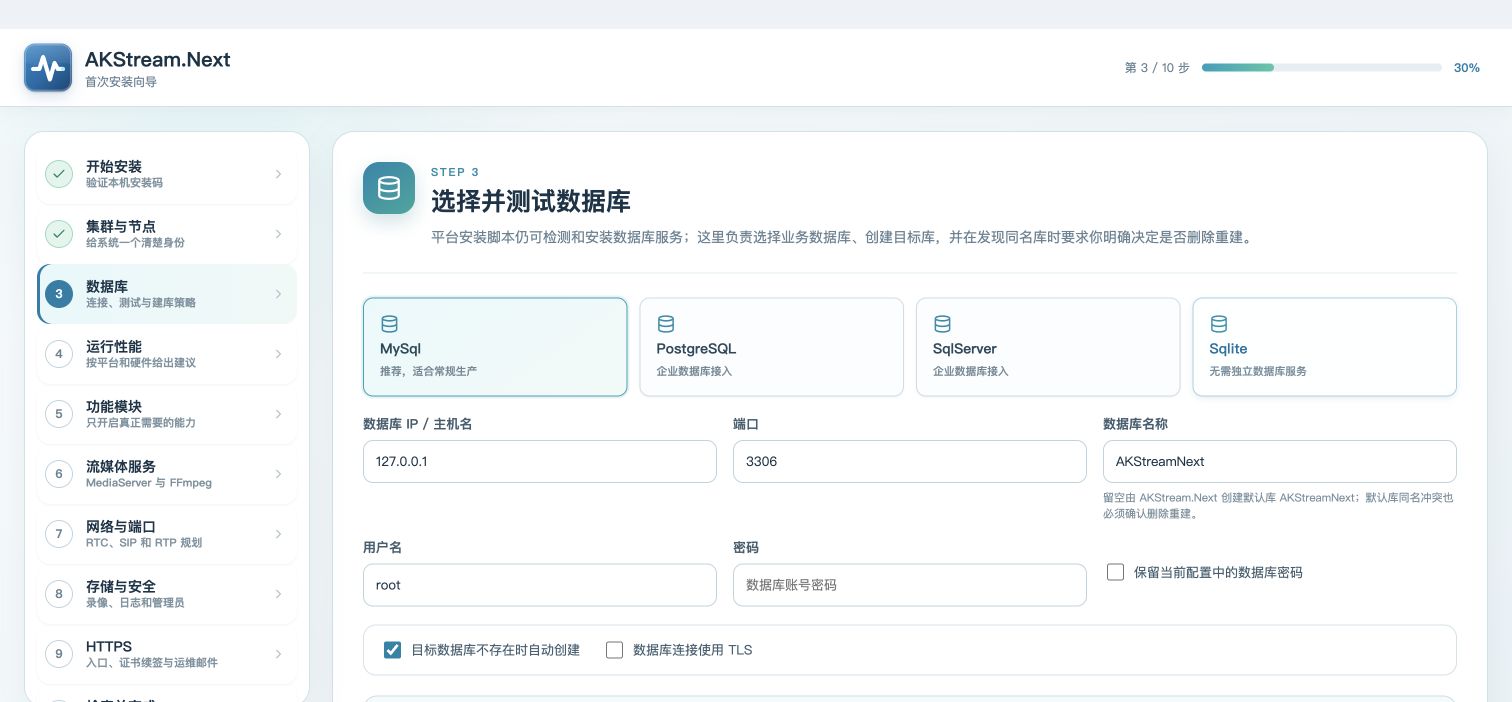
Task: Open the HTTPS step
Action: click(167, 654)
